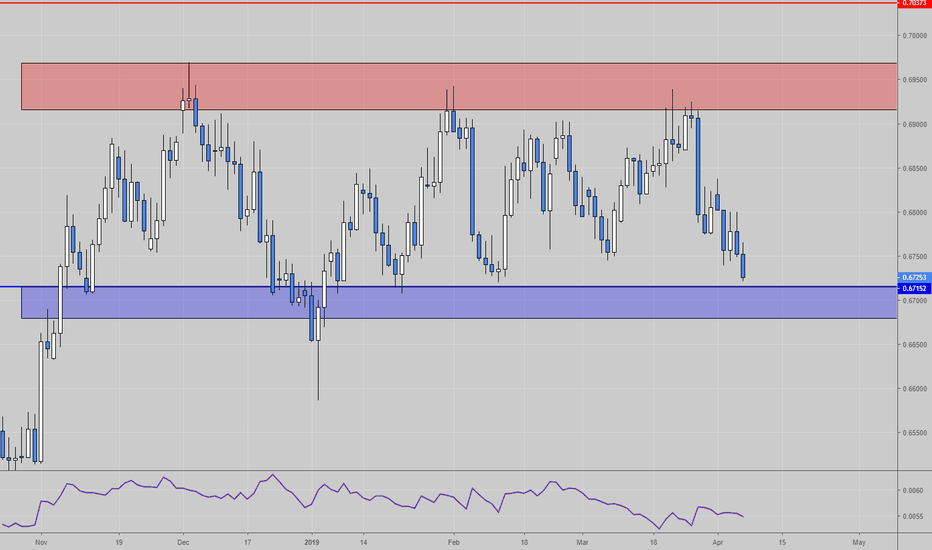Screen dimensions: 932x550
Task: Click the 0.70000 price axis label
Action: click(914, 36)
